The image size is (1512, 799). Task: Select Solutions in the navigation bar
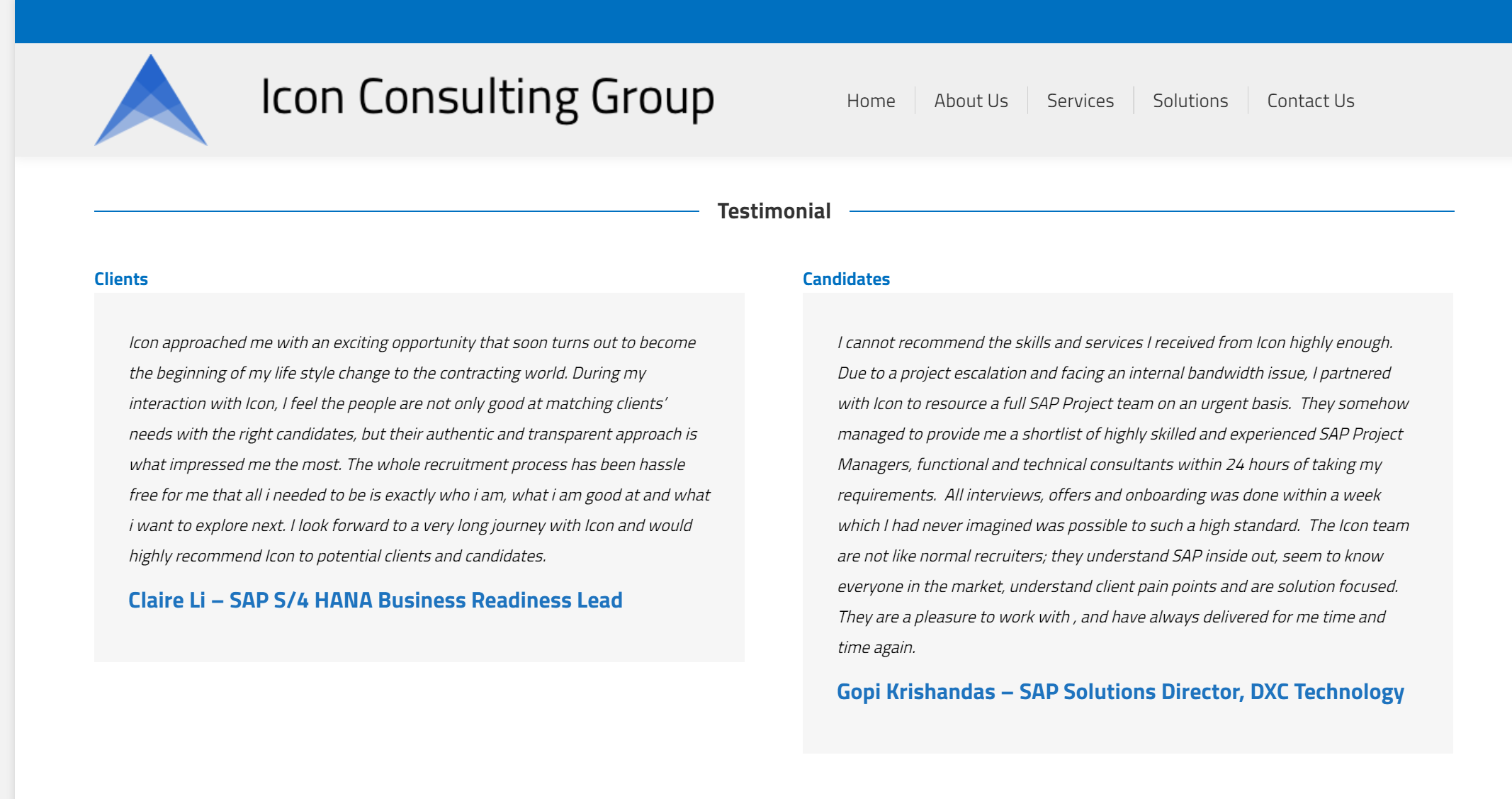tap(1190, 101)
